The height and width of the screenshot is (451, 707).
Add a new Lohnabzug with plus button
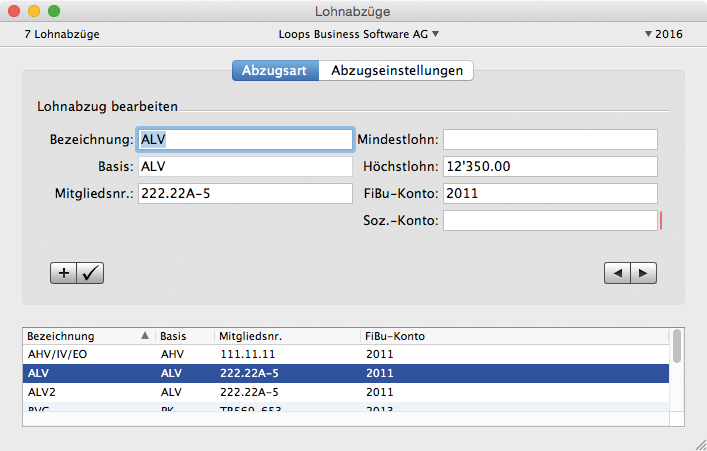(64, 273)
